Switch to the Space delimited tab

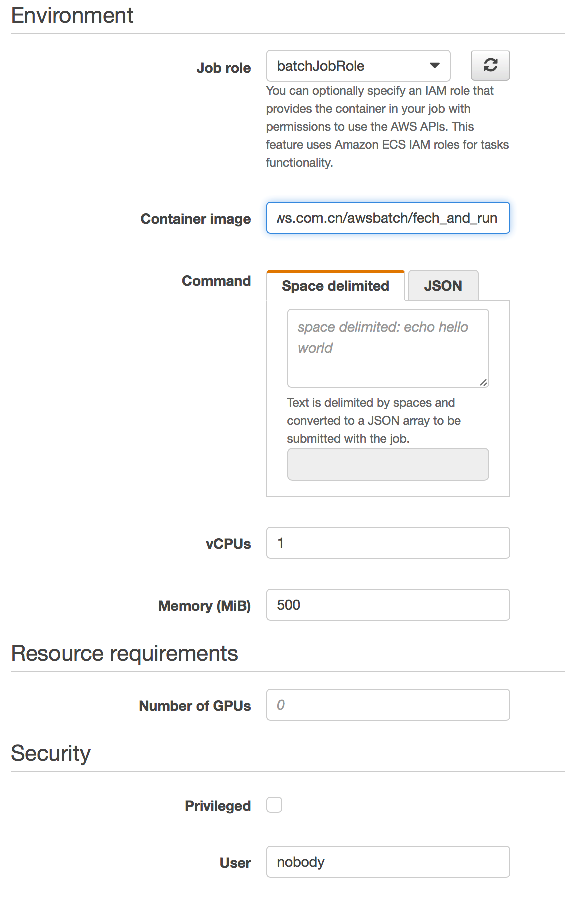coord(335,286)
